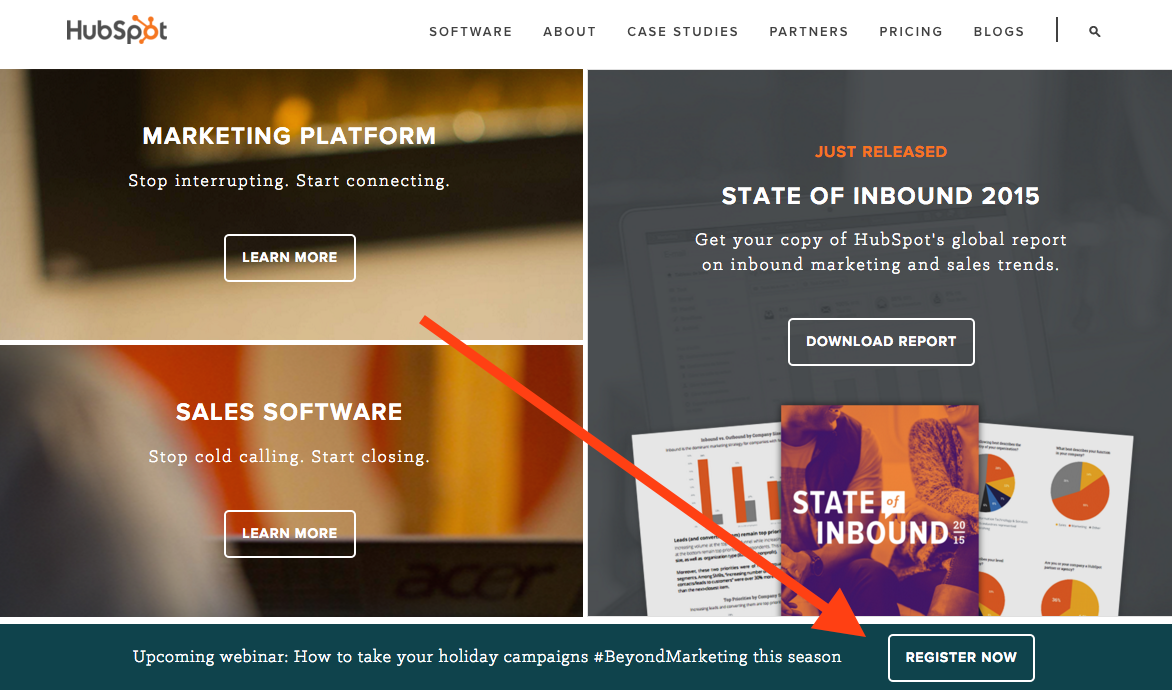The image size is (1172, 690).
Task: Open the search magnifier icon
Action: click(x=1094, y=31)
